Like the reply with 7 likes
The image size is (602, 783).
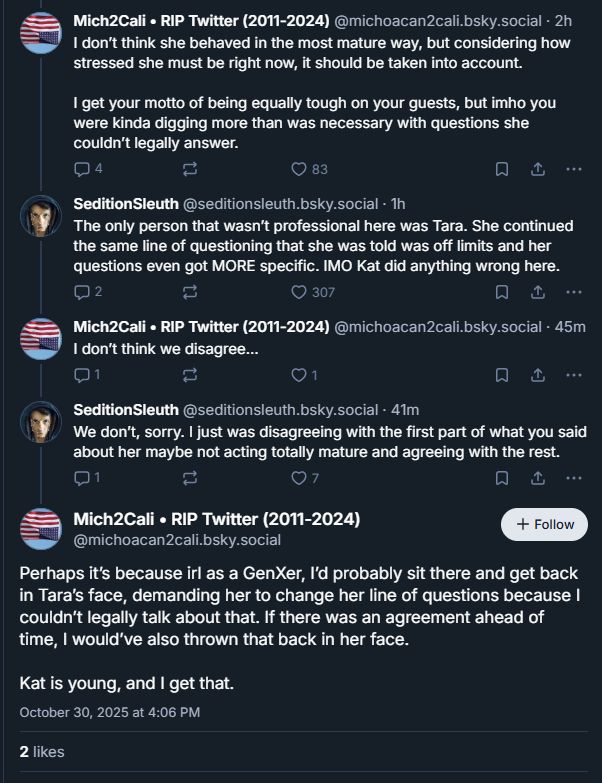click(299, 478)
